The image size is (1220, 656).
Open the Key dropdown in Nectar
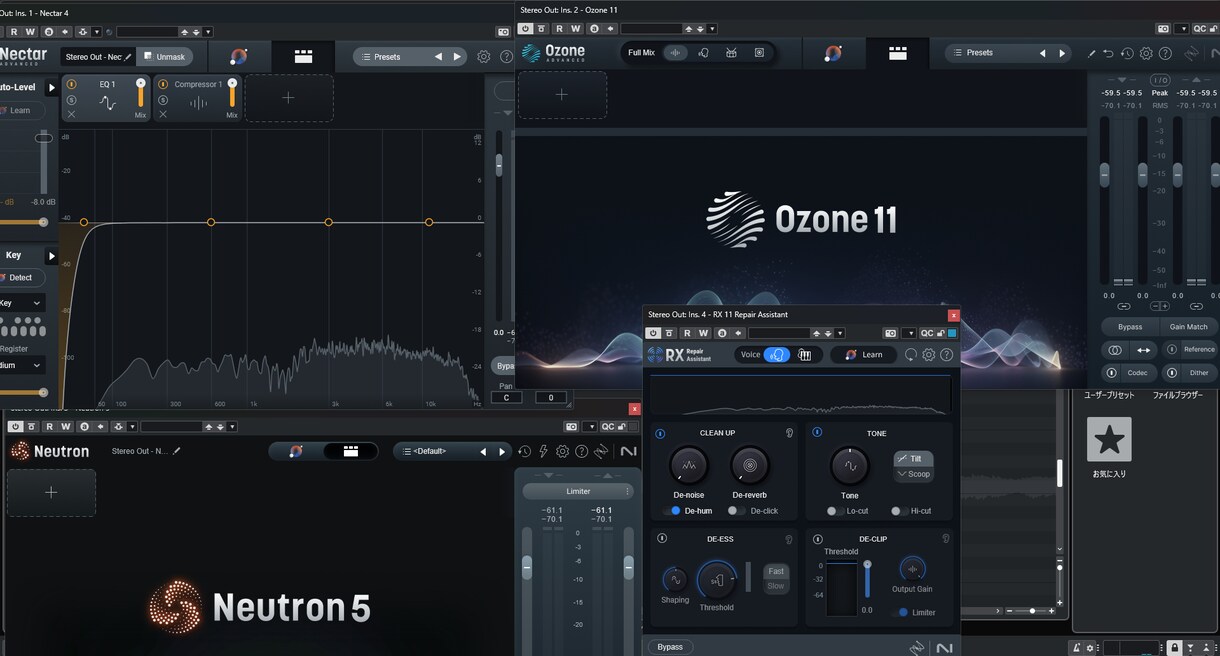22,303
